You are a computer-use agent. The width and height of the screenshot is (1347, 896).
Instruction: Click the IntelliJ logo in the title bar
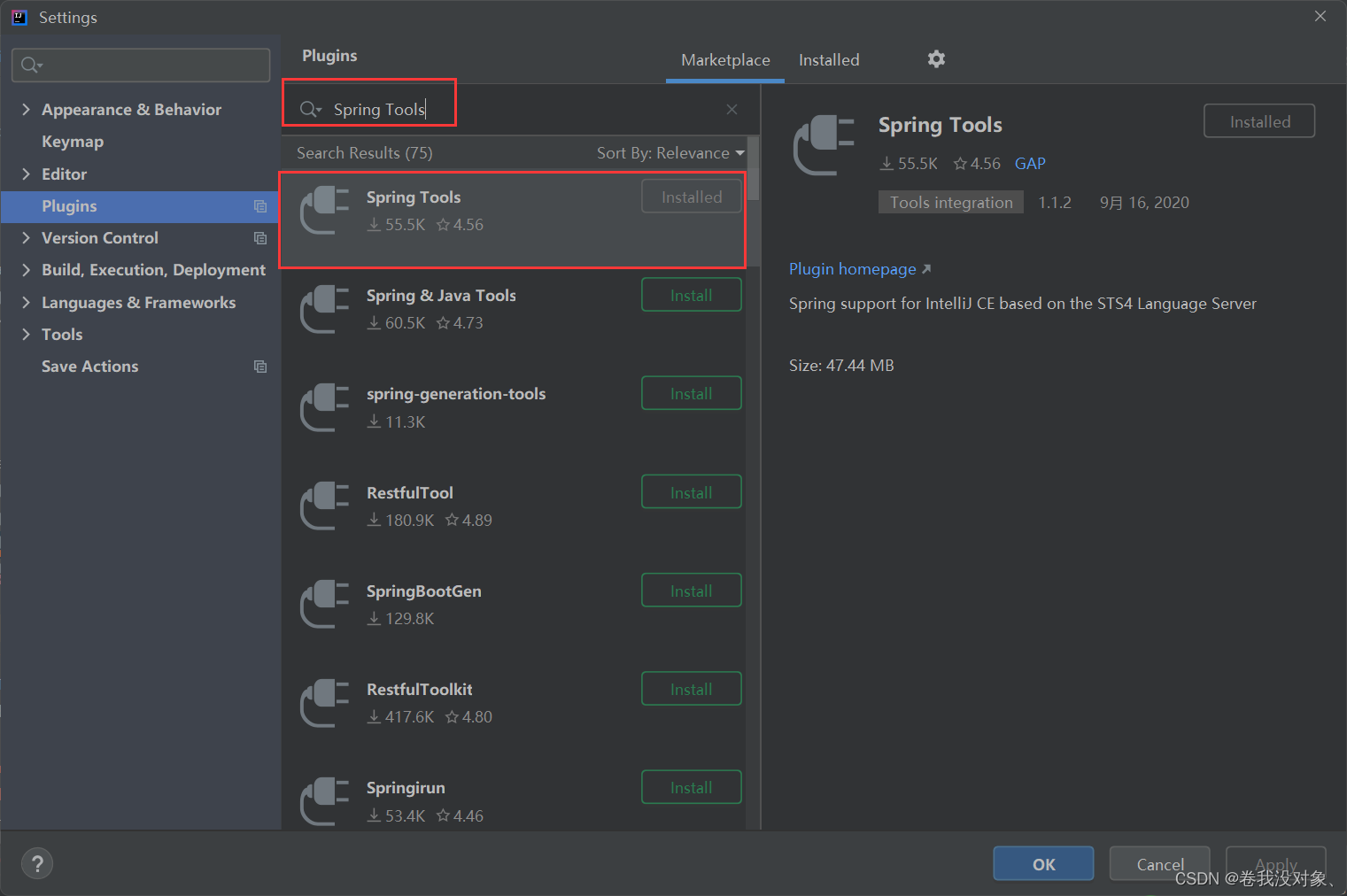coord(19,18)
